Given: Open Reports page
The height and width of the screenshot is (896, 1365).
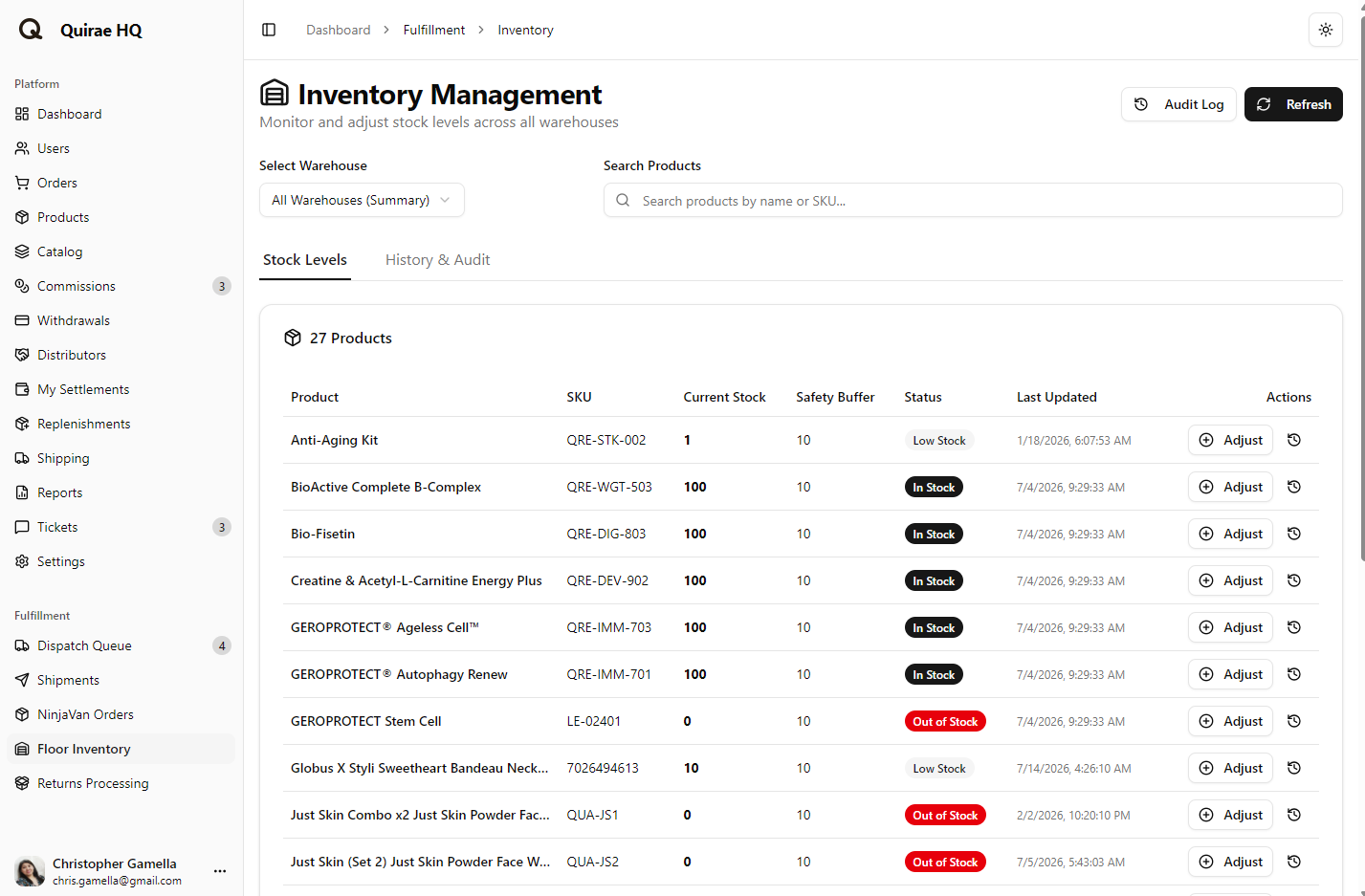Looking at the screenshot, I should tap(121, 492).
